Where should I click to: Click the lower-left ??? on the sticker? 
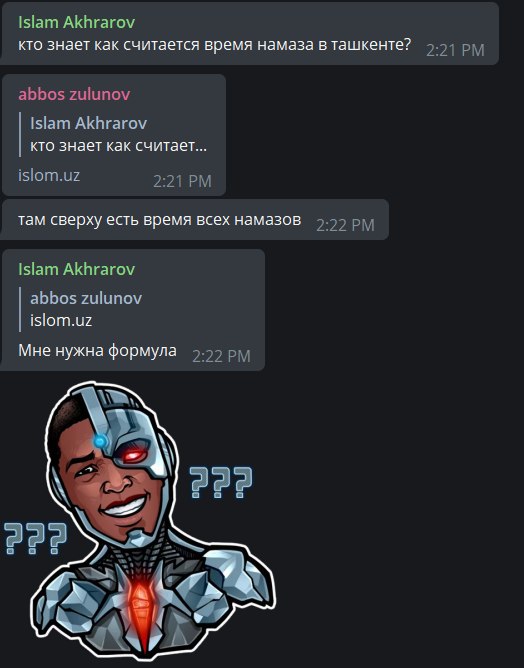[36, 538]
